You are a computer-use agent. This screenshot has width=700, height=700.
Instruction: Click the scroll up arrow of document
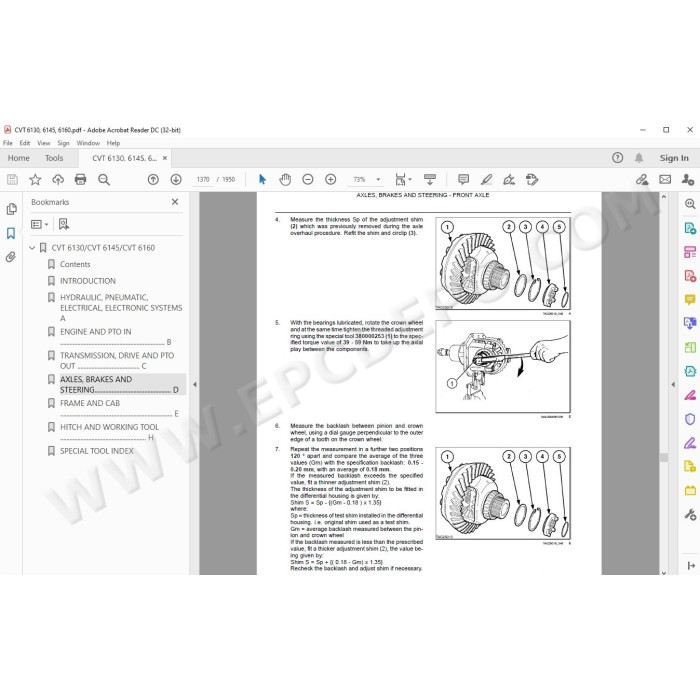(663, 196)
